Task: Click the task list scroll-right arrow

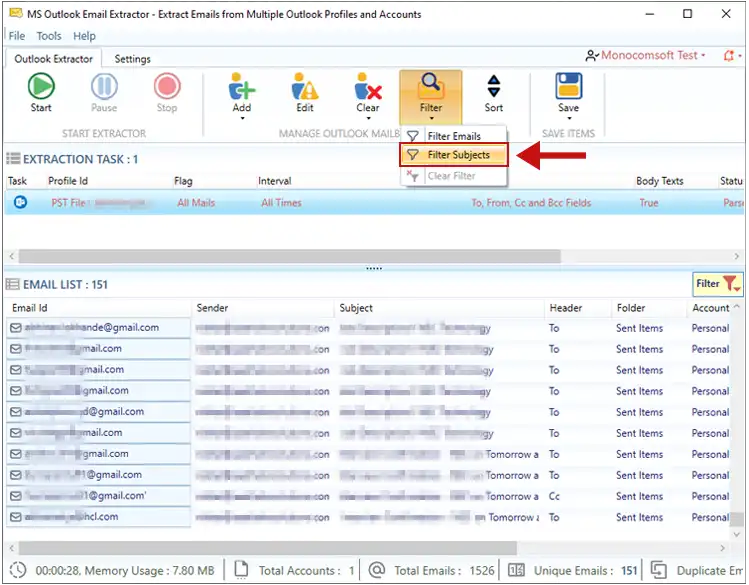Action: (737, 256)
